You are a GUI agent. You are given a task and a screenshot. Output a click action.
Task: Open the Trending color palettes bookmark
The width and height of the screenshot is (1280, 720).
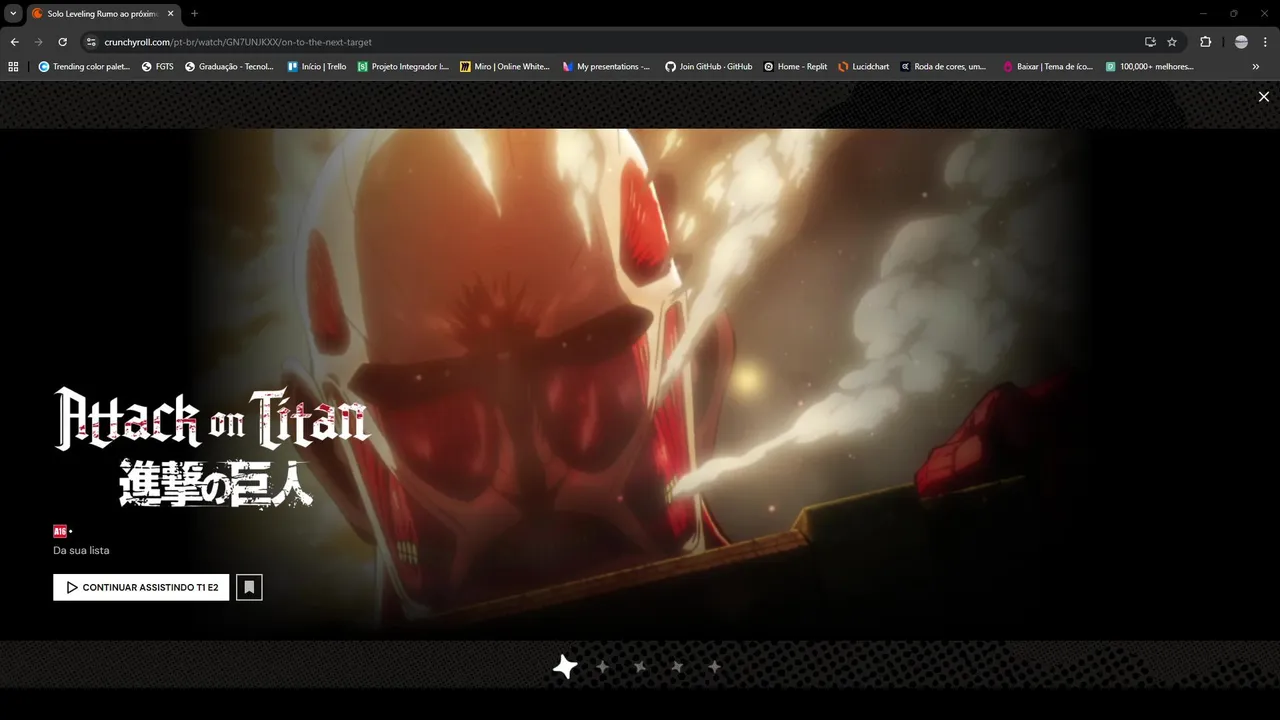[x=84, y=67]
